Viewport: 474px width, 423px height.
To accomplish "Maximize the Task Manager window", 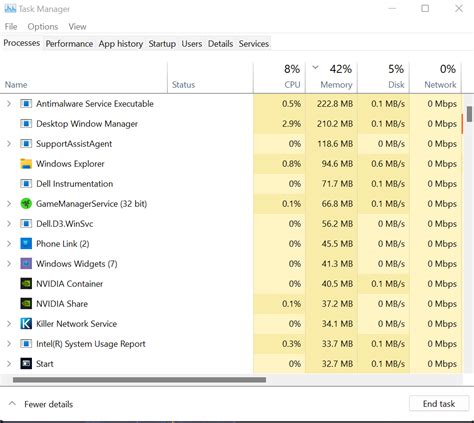I will click(x=425, y=8).
